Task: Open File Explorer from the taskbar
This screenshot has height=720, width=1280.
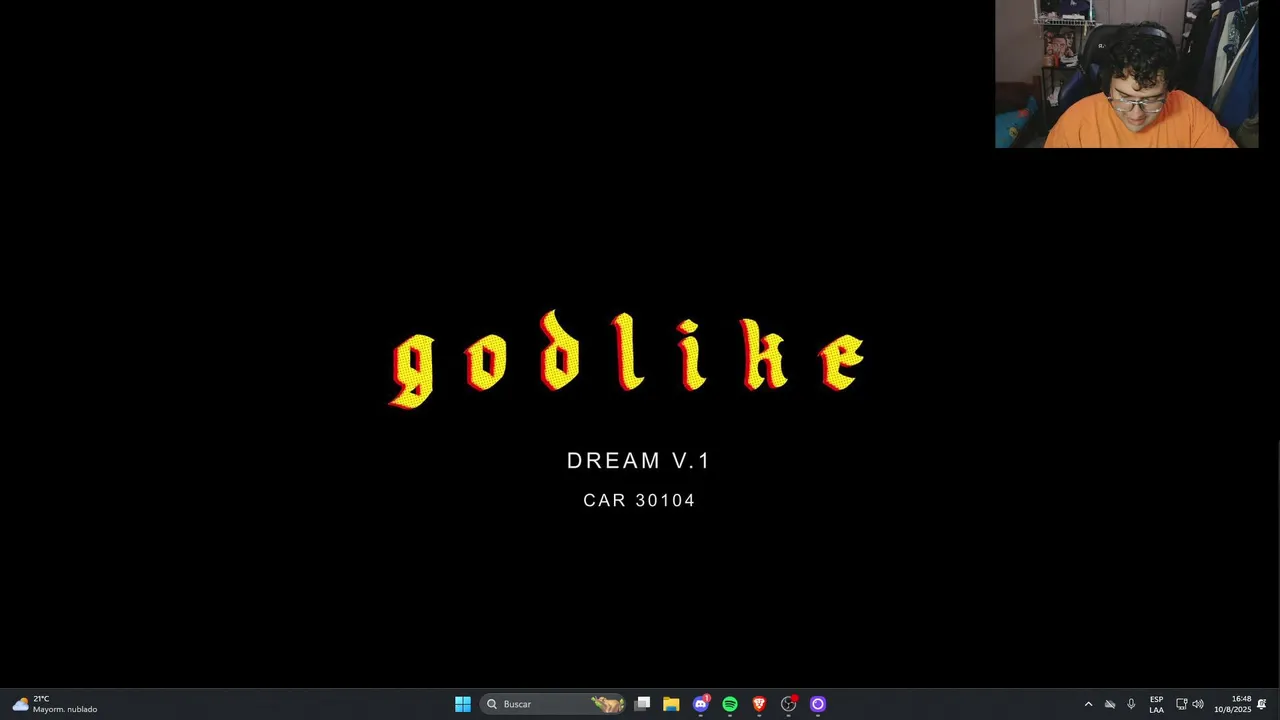Action: tap(671, 704)
